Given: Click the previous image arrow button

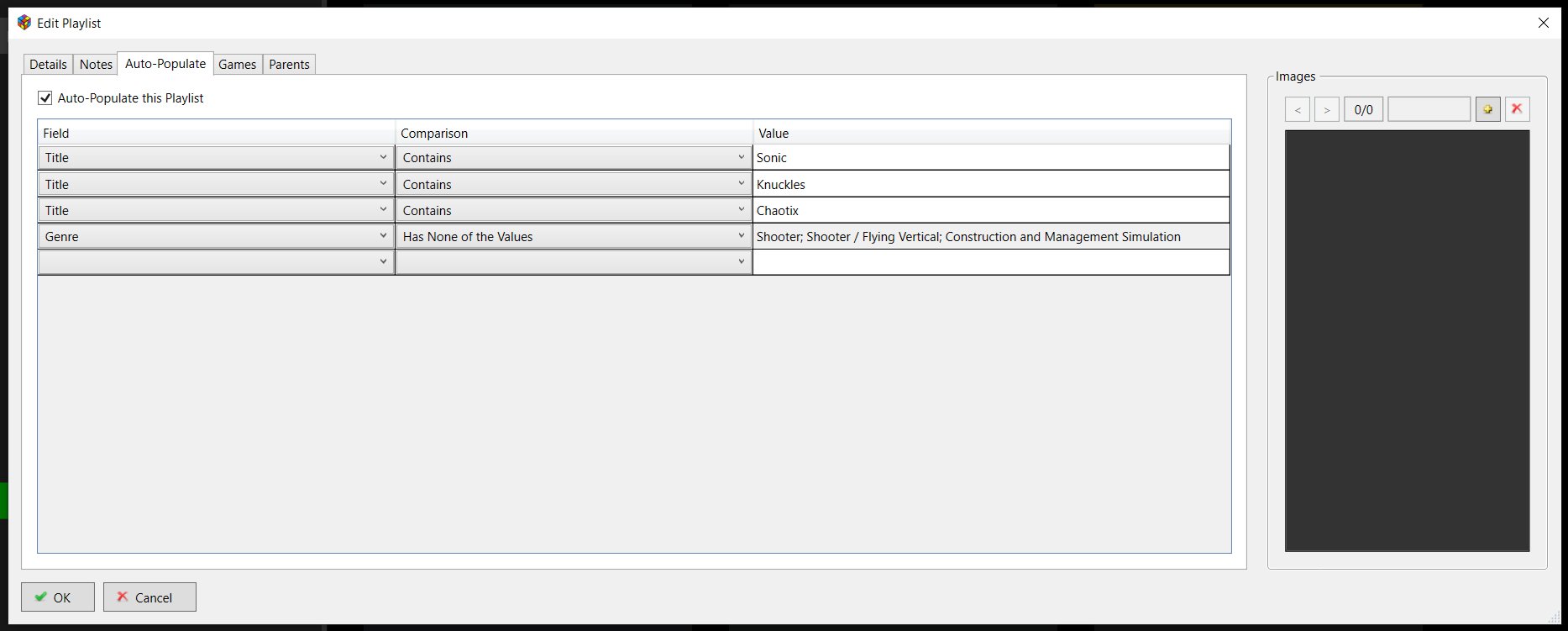Looking at the screenshot, I should coord(1298,109).
